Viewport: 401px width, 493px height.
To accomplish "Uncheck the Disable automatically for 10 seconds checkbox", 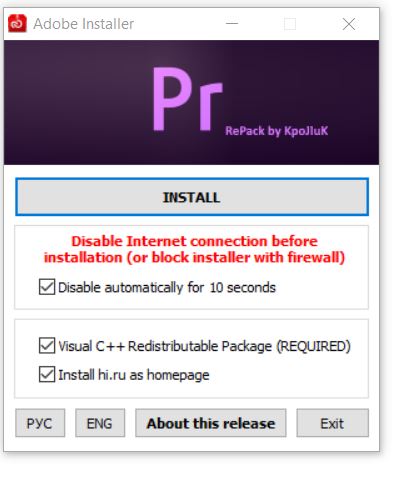I will [47, 287].
